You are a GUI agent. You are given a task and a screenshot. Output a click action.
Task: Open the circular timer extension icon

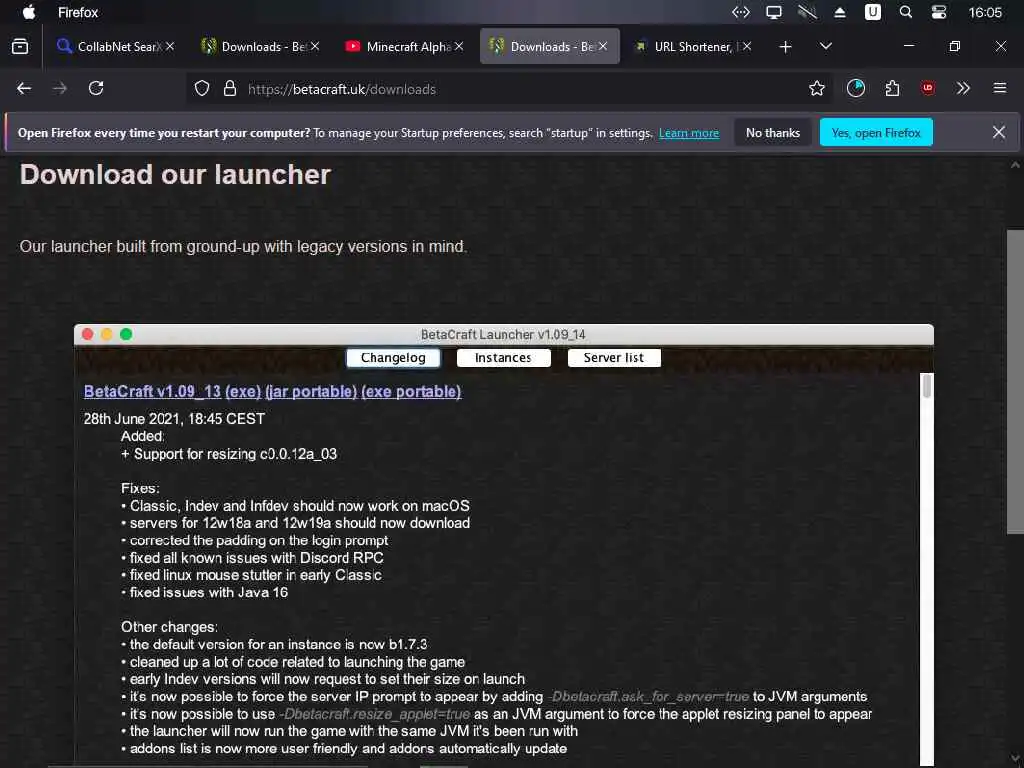(856, 88)
